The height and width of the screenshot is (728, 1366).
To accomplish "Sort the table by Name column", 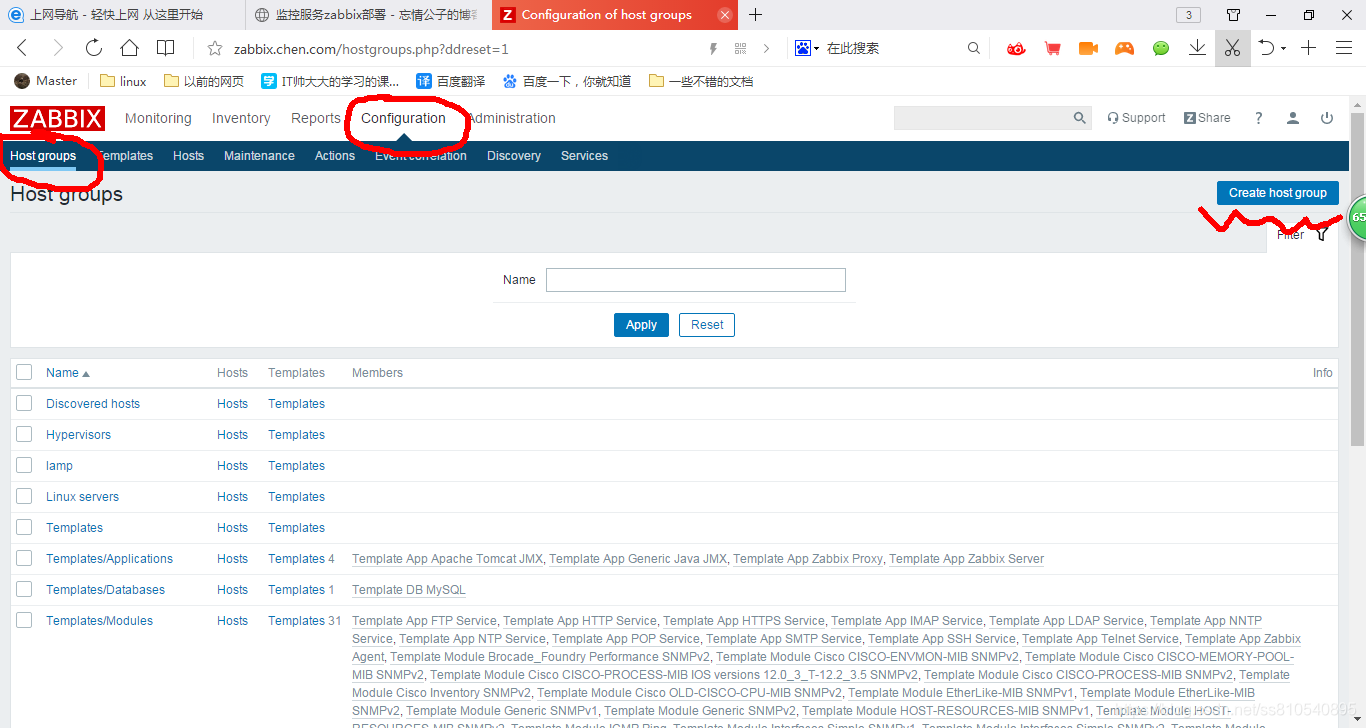I will point(67,373).
